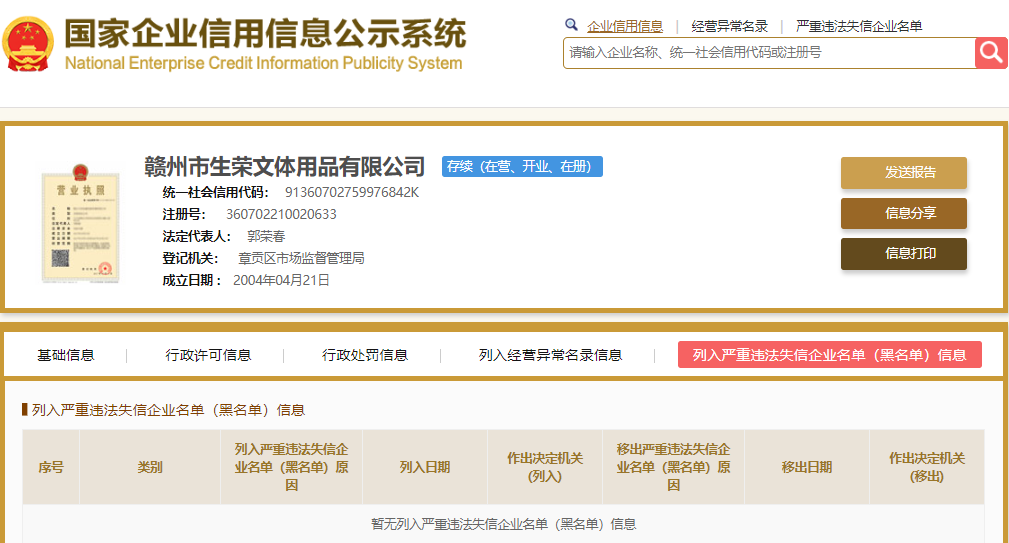This screenshot has height=543, width=1009.
Task: Select the 严重违法失信企业名单 search option
Action: (x=859, y=26)
